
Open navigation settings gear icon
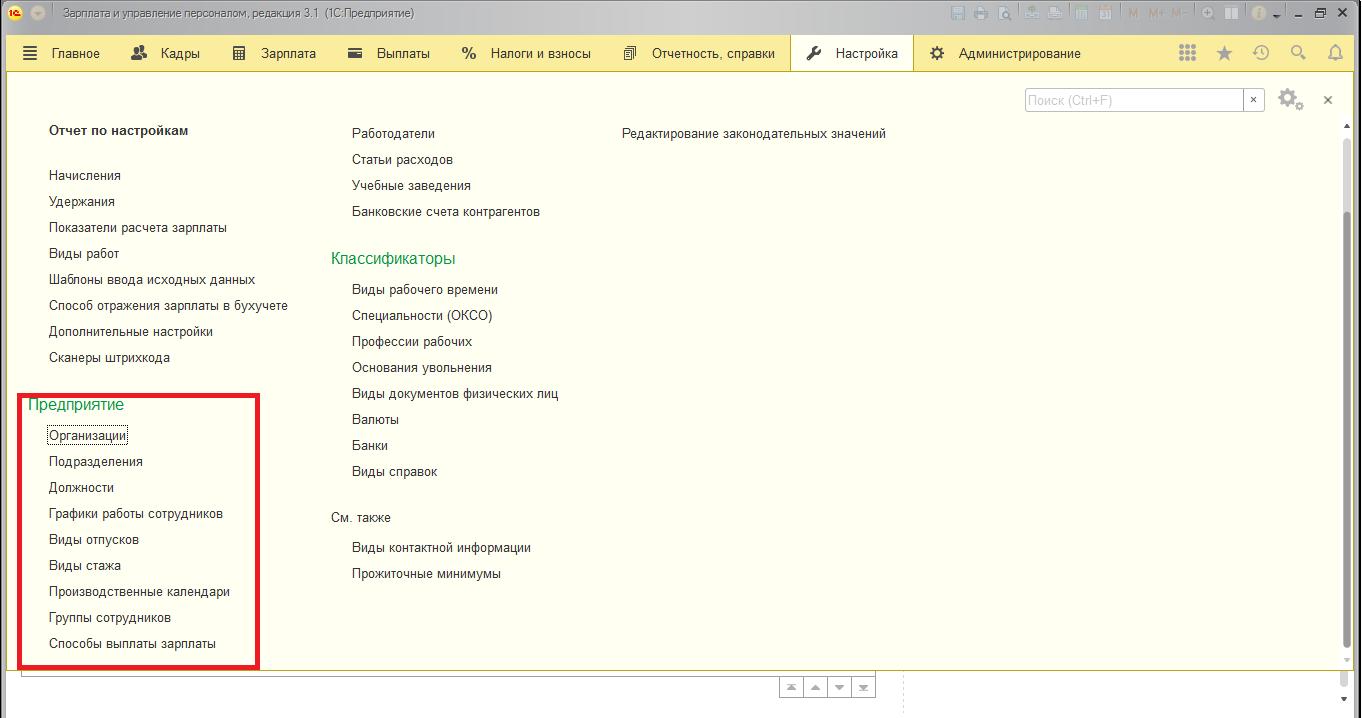(x=1289, y=100)
